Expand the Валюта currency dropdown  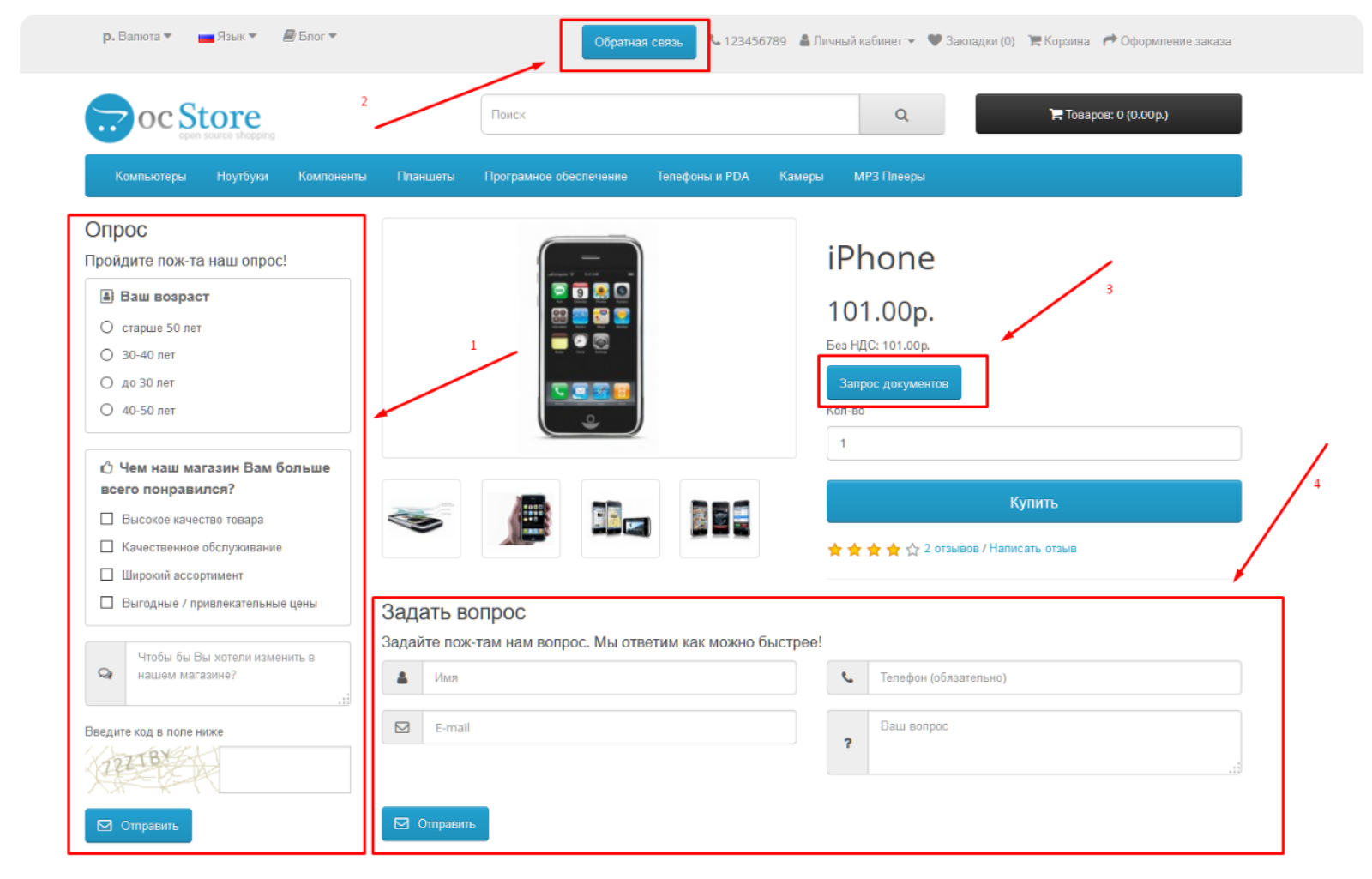point(137,36)
